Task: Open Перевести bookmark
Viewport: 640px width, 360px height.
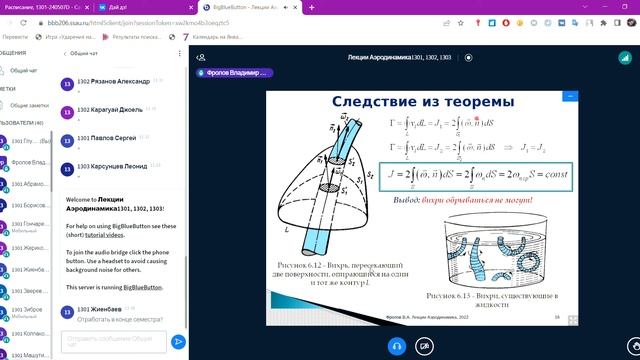Action: tap(15, 37)
